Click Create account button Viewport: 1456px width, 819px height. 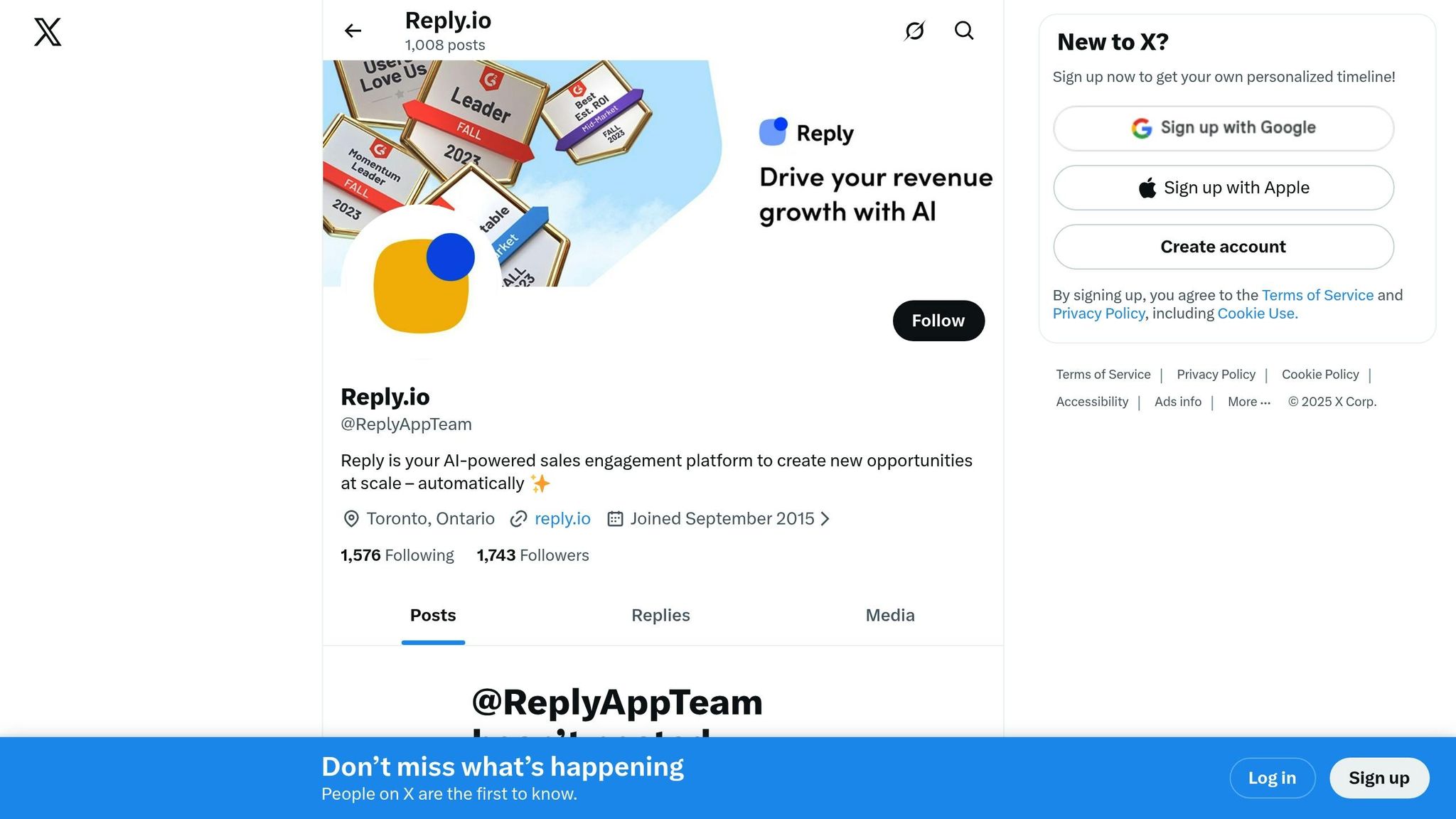[1223, 247]
